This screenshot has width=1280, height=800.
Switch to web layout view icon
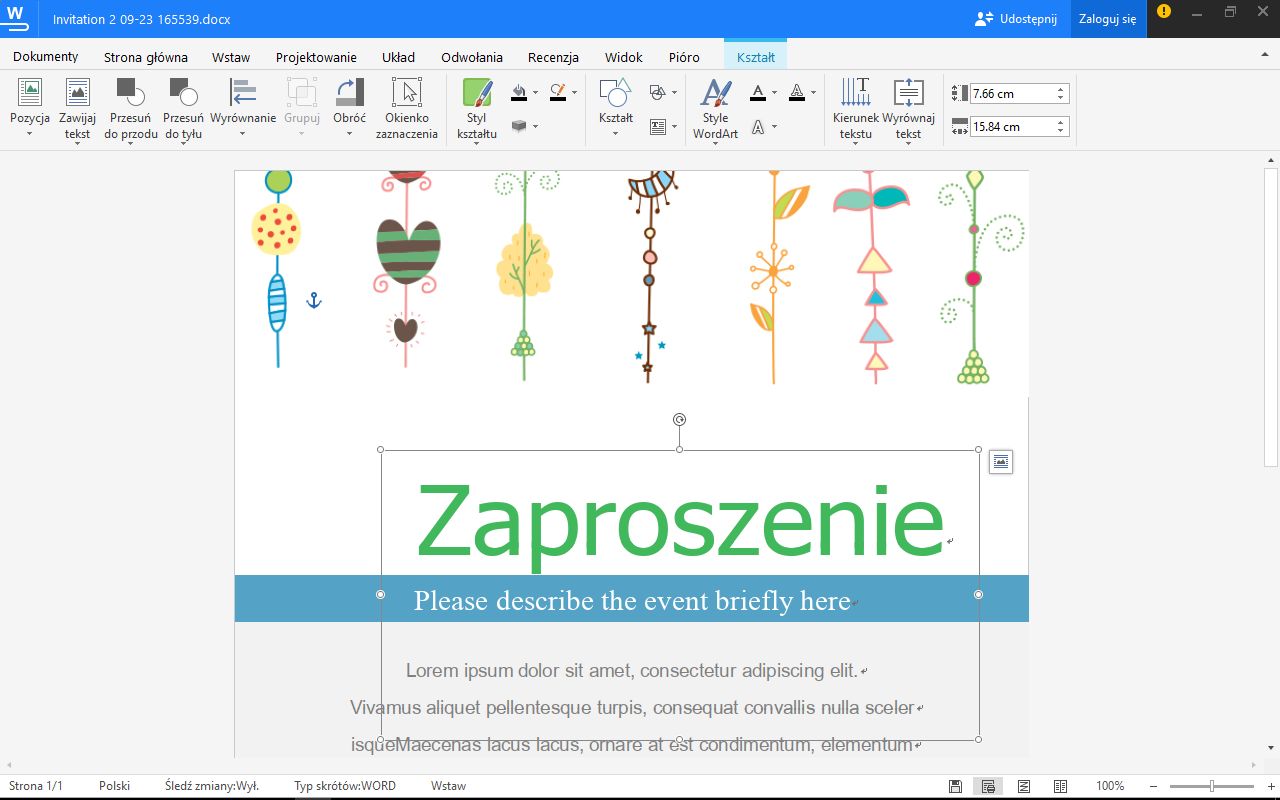(1024, 786)
